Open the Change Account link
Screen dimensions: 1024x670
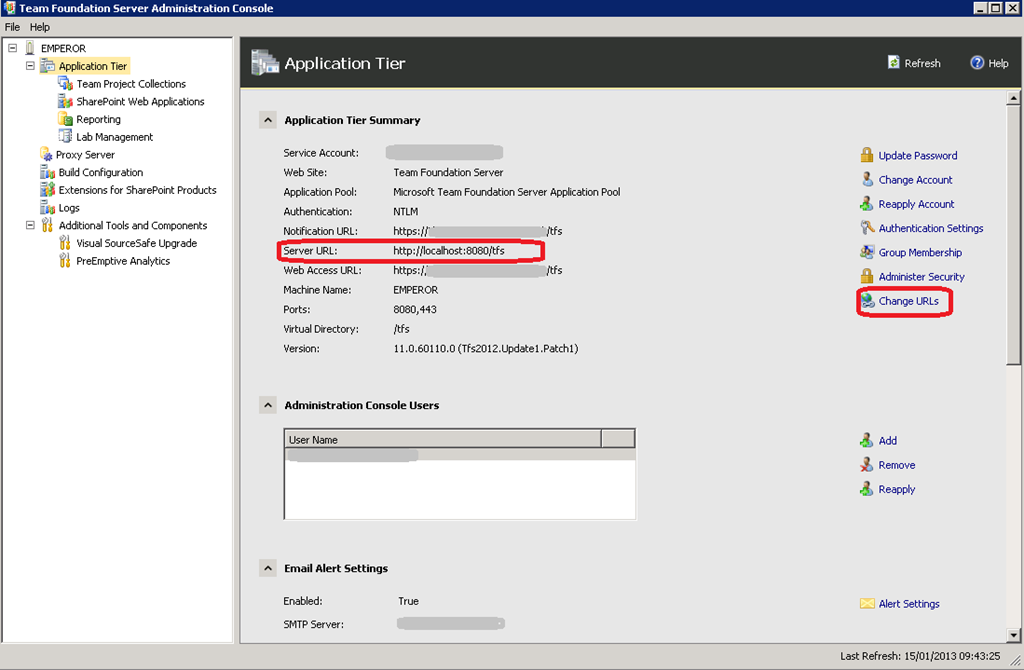point(915,180)
